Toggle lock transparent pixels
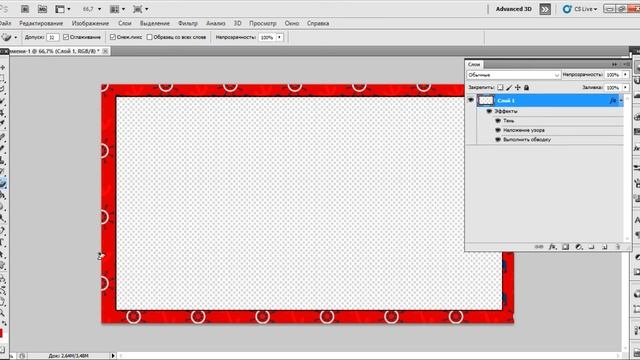The width and height of the screenshot is (640, 360). [x=500, y=87]
